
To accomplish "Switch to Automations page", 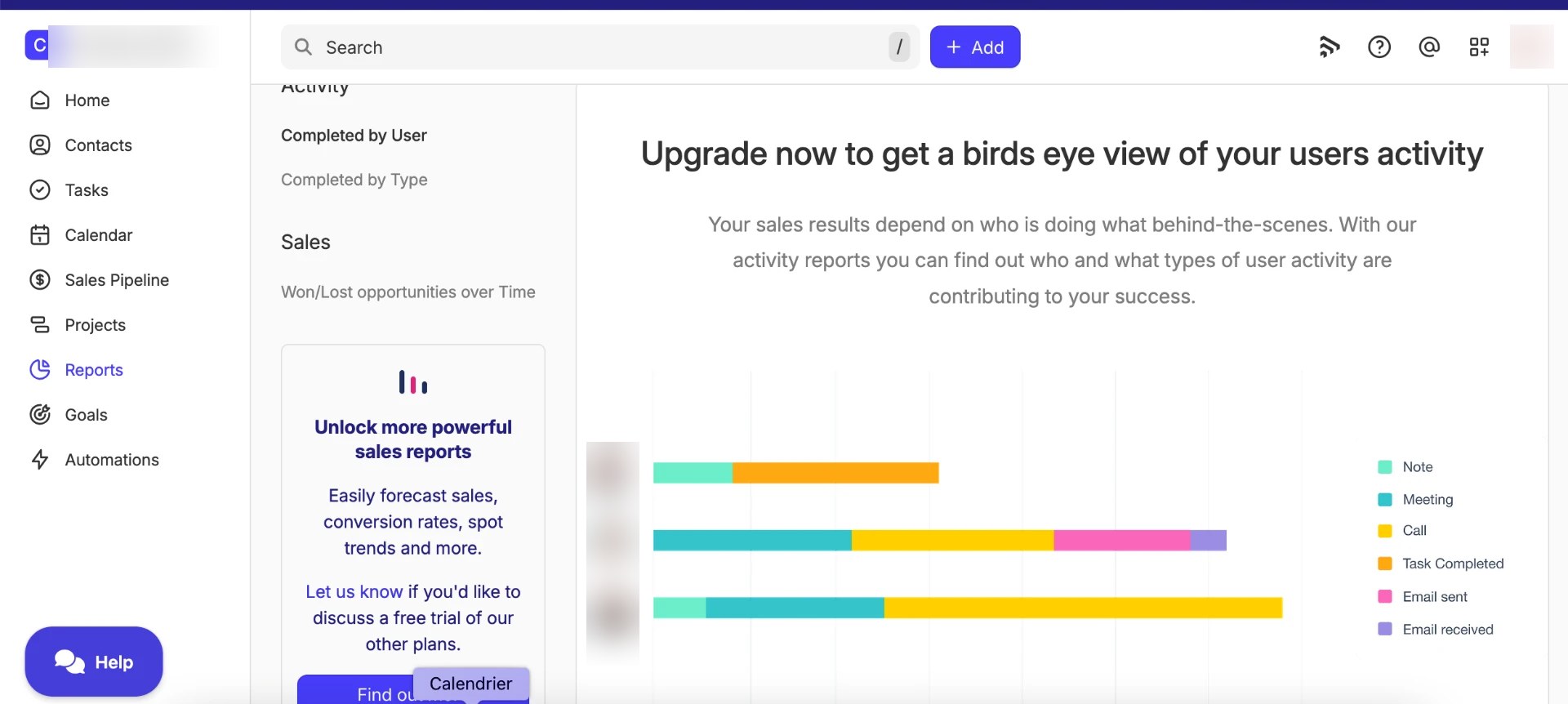I will (112, 460).
